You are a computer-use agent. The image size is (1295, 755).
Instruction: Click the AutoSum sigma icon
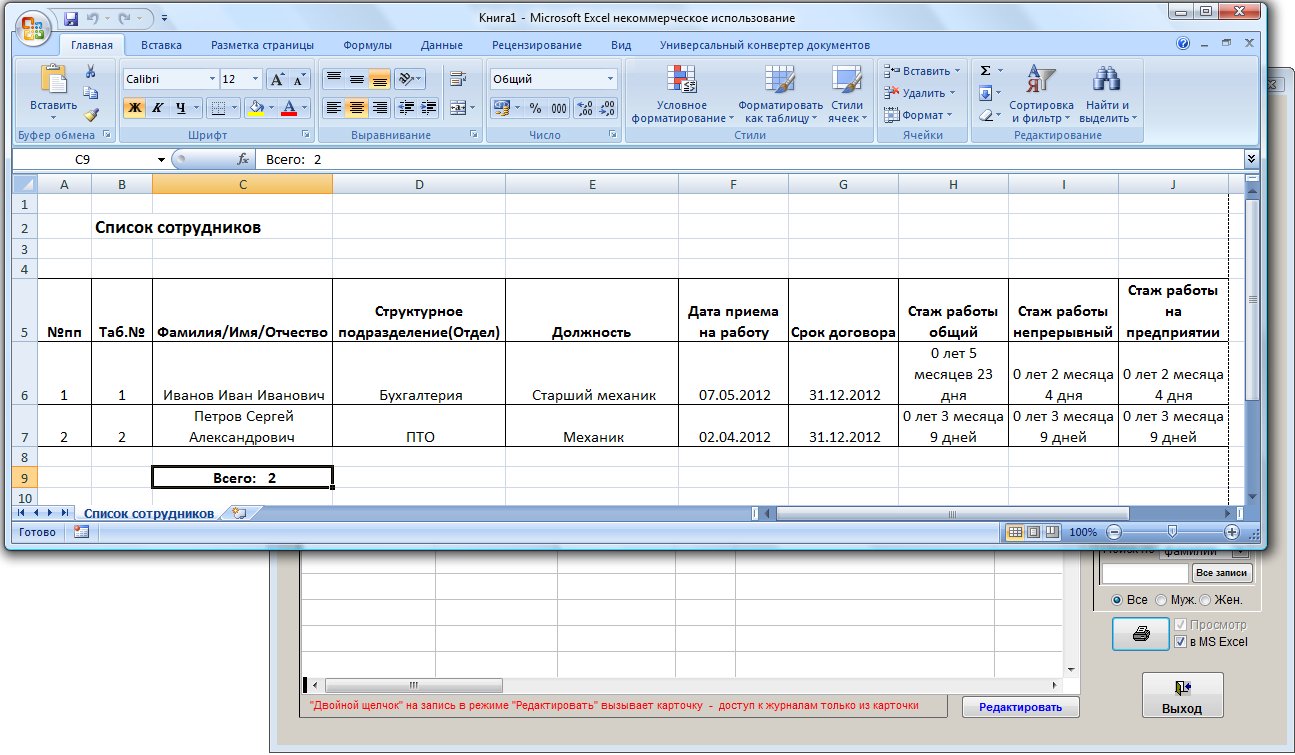[x=985, y=71]
